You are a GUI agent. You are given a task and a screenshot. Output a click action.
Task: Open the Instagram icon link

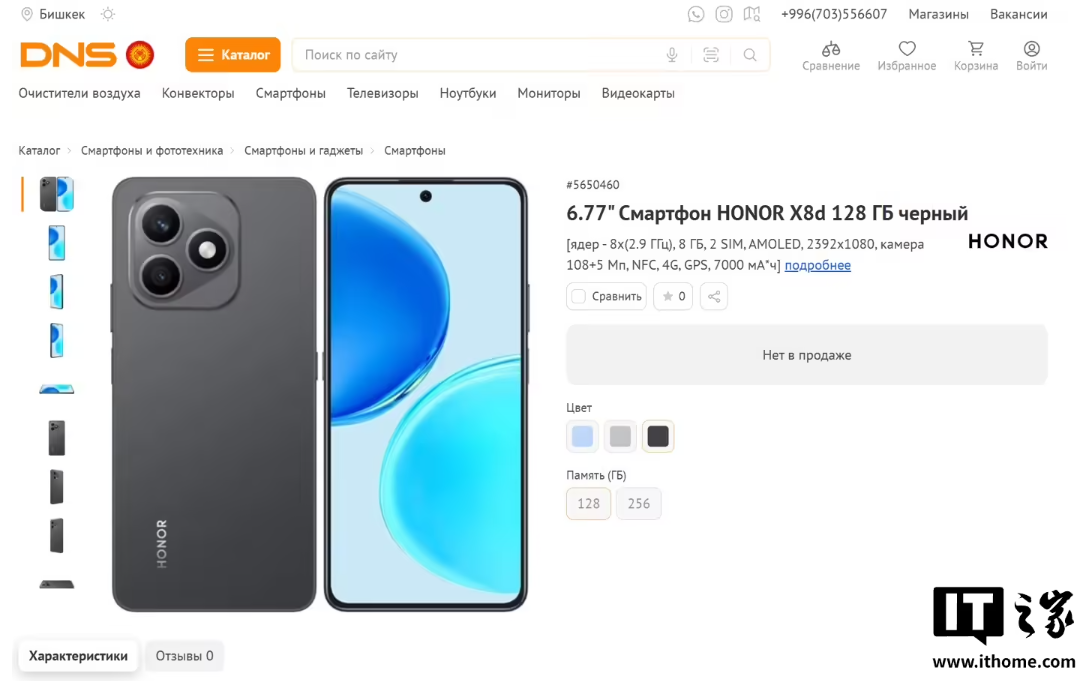tap(724, 14)
